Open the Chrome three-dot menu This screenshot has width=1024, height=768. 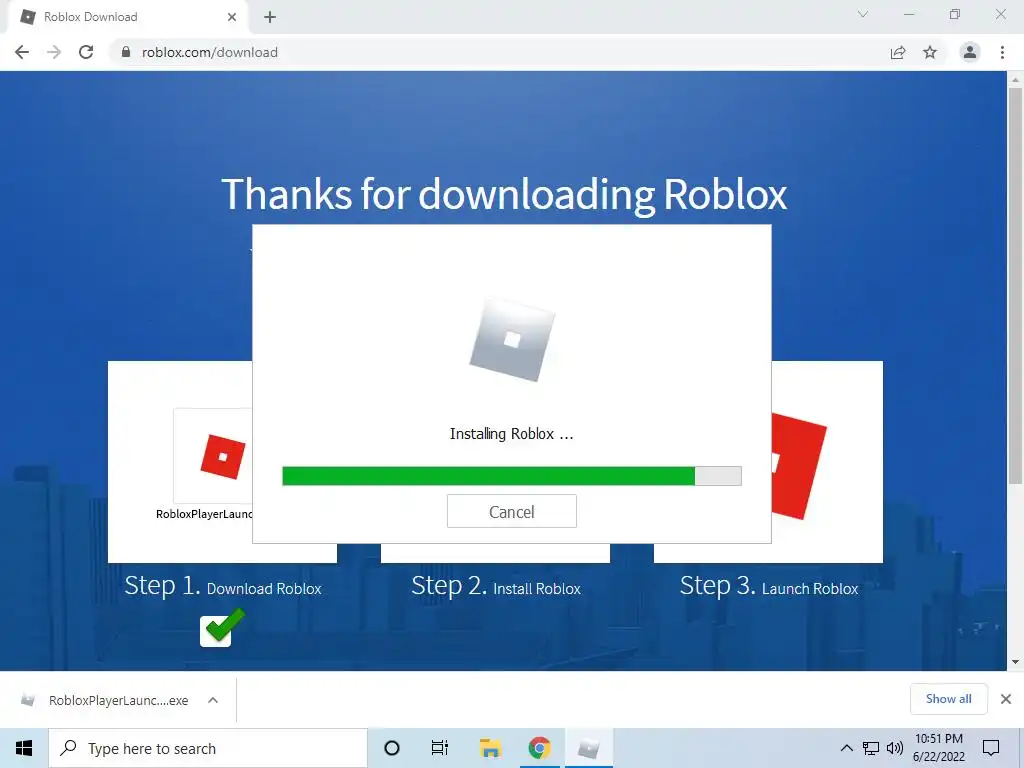[1002, 52]
